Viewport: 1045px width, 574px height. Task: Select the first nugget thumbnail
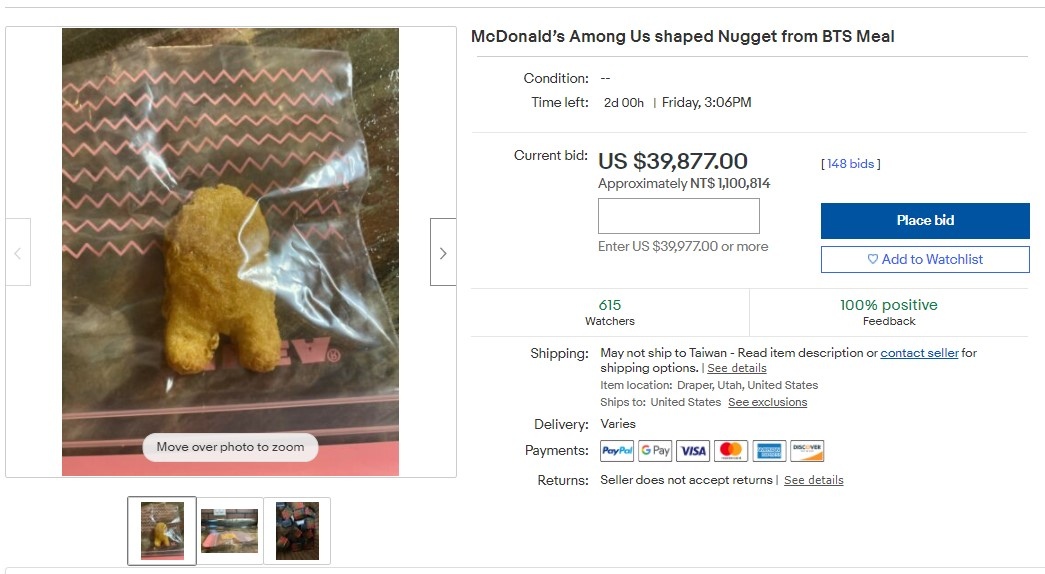(162, 531)
